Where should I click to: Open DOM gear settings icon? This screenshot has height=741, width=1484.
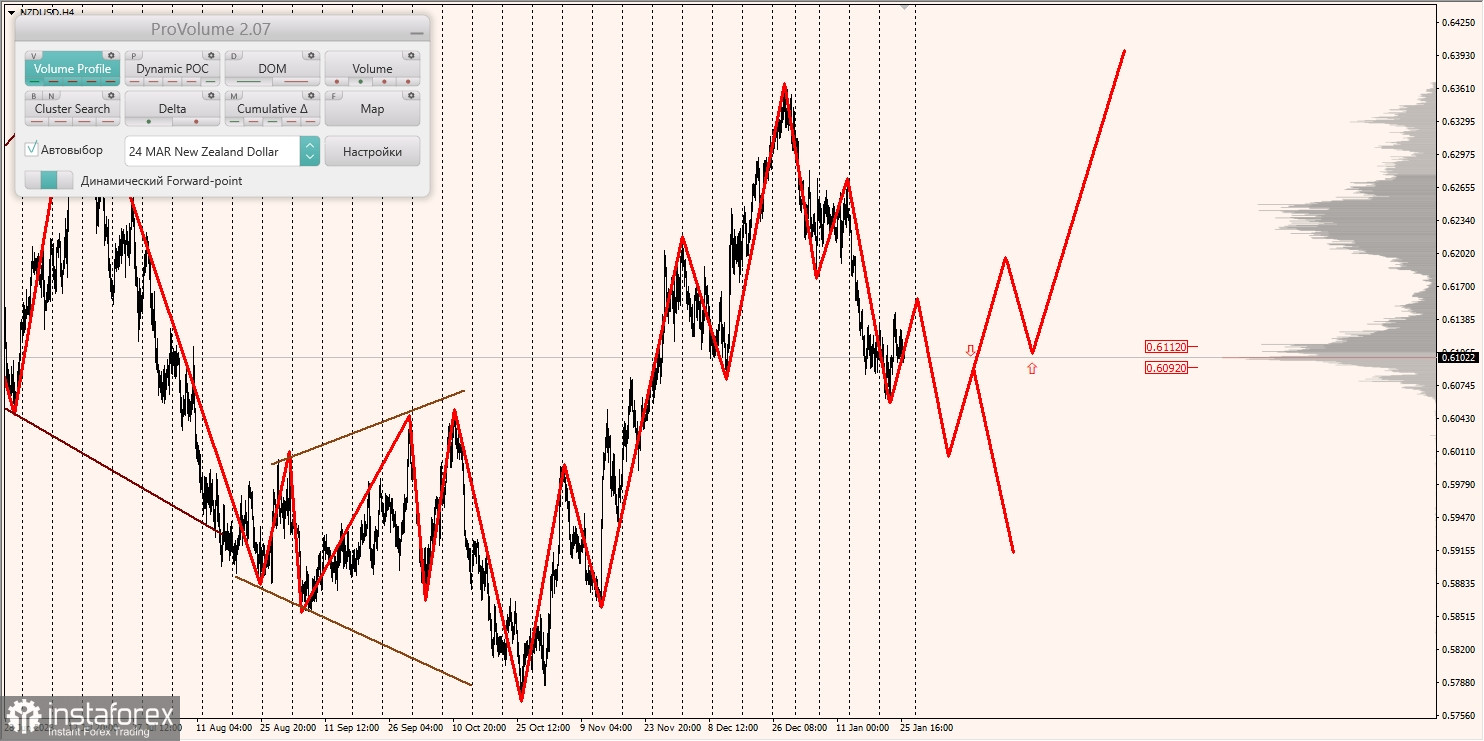(311, 55)
